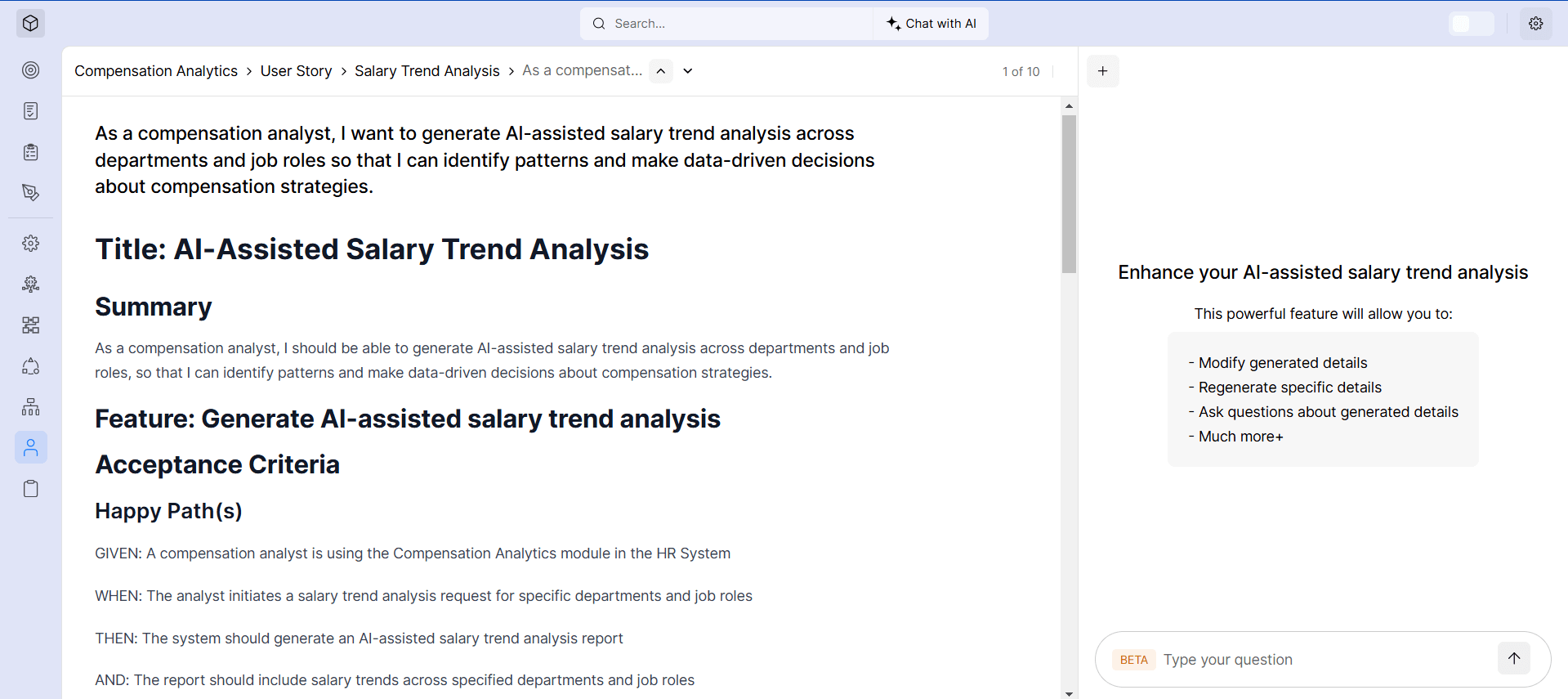Click the Chat with AI button
The height and width of the screenshot is (699, 1568).
click(x=931, y=24)
